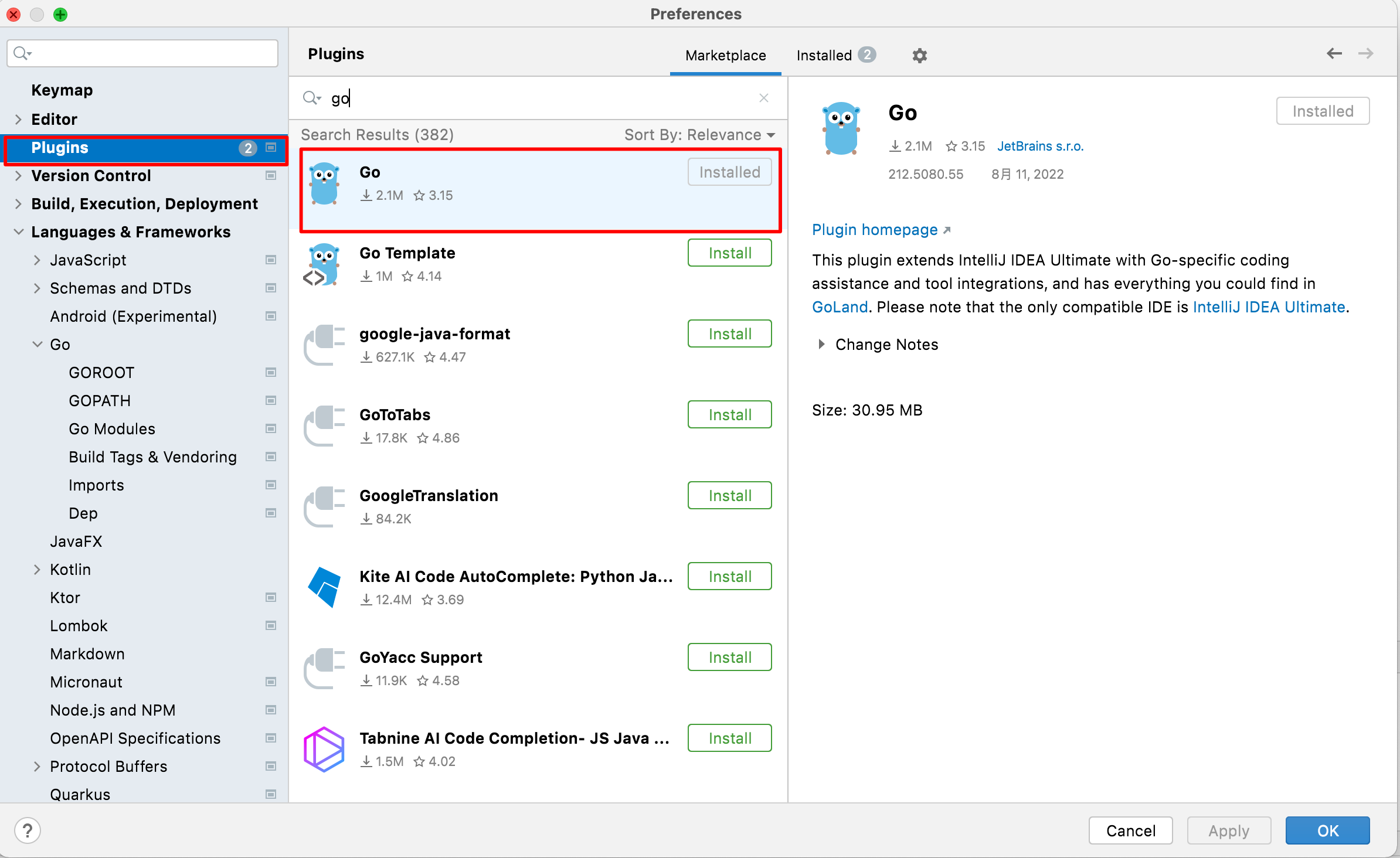Select Keymap in the settings tree

tap(62, 90)
